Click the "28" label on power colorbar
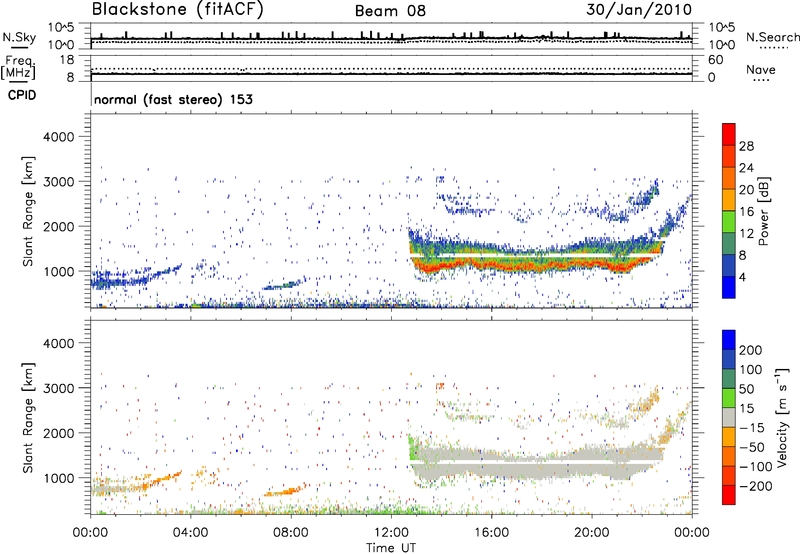 tap(746, 146)
